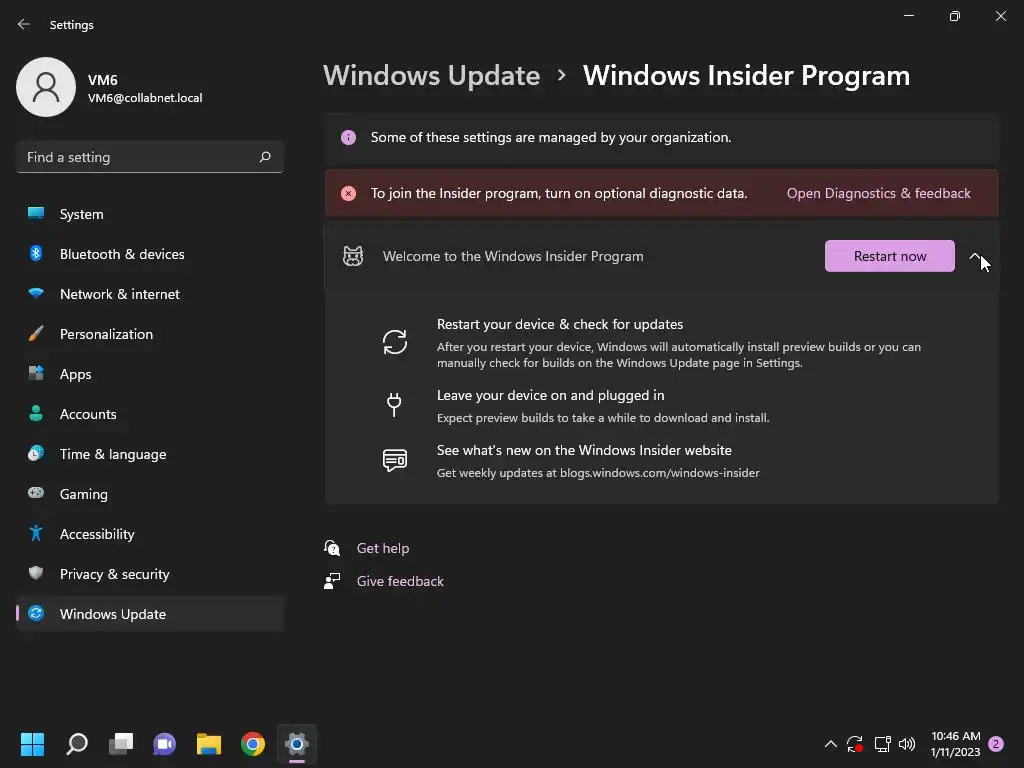1024x768 pixels.
Task: Click Leave your device on and plugged in
Action: tap(551, 395)
